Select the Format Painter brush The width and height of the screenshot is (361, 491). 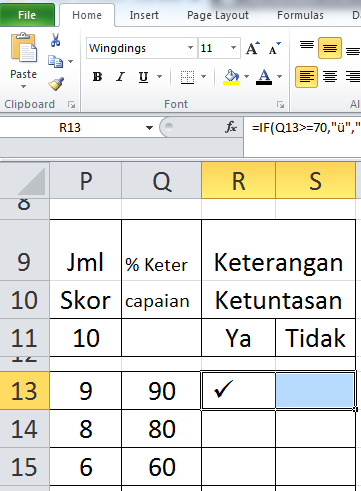point(56,84)
